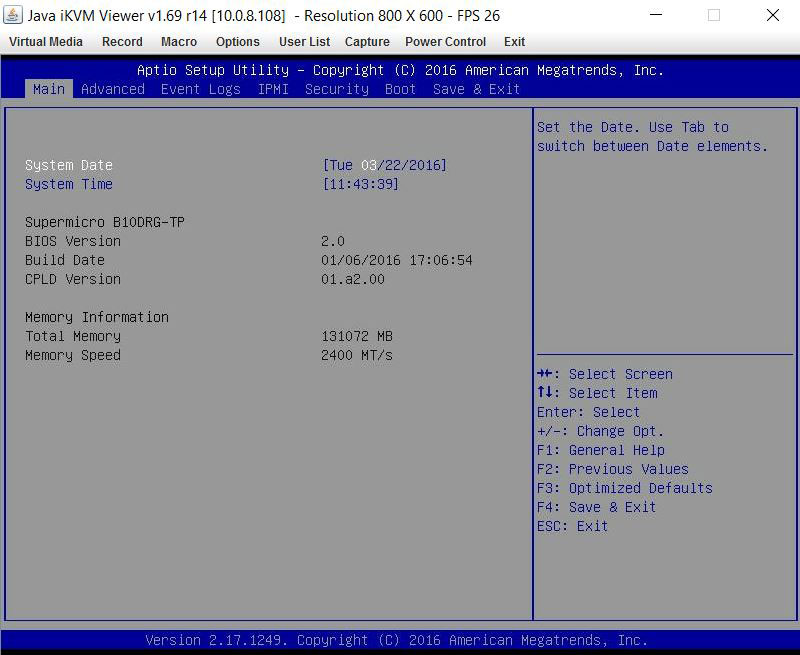Click the Exit menu item

click(x=515, y=42)
